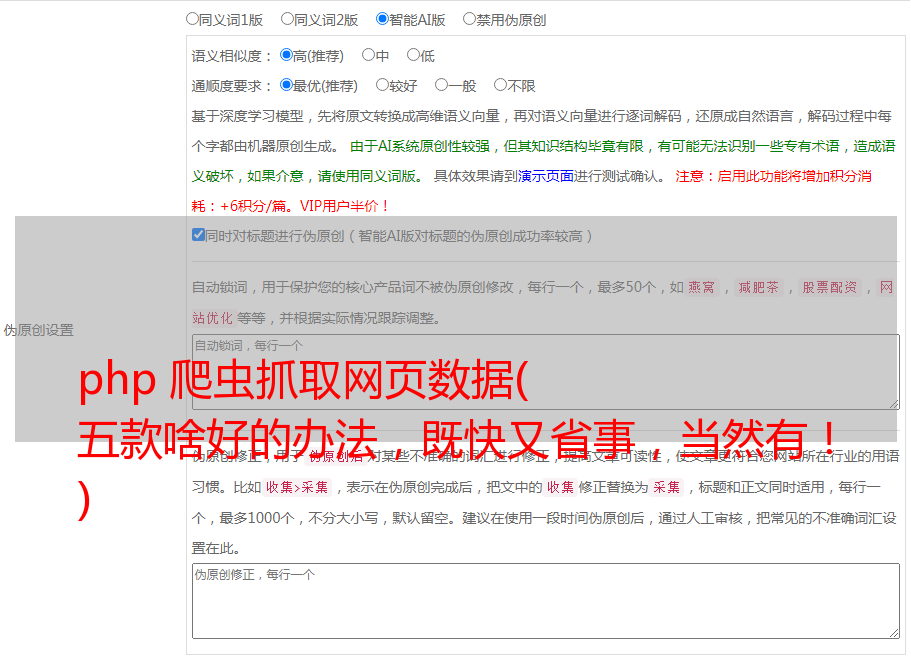
Task: Click the 语义相似度 label
Action: pyautogui.click(x=232, y=56)
